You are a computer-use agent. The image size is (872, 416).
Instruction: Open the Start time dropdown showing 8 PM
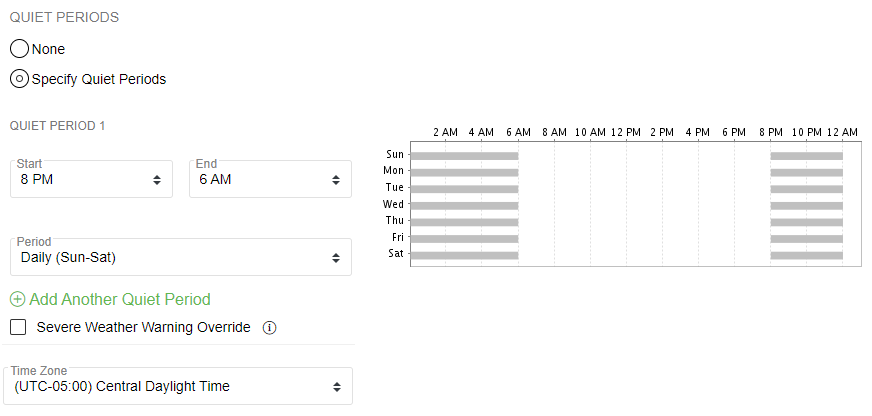coord(91,179)
